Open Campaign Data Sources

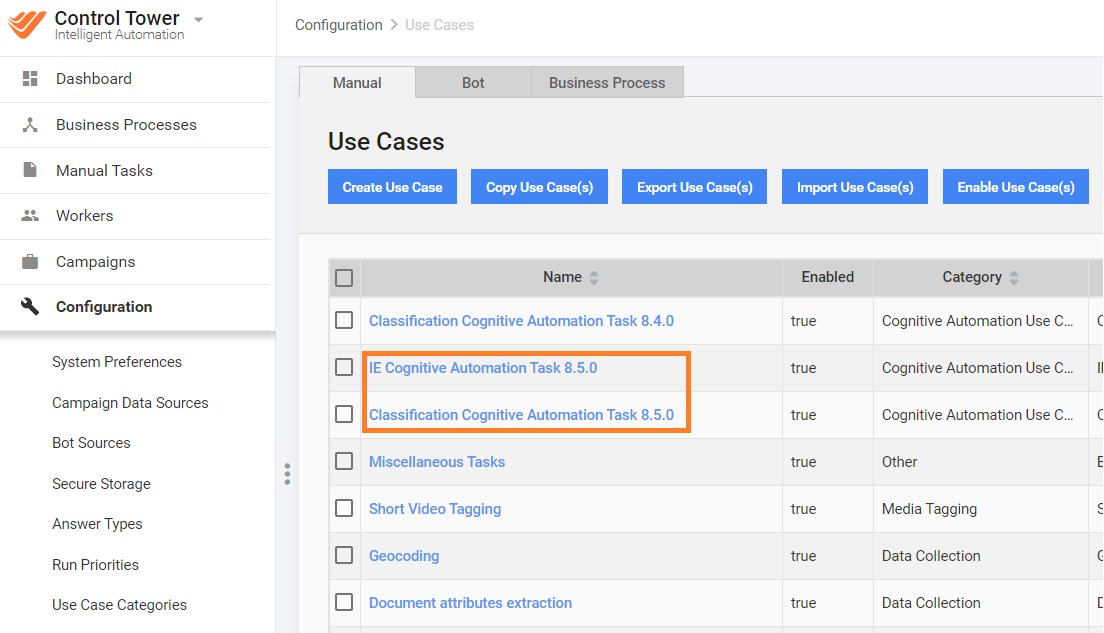(x=130, y=403)
